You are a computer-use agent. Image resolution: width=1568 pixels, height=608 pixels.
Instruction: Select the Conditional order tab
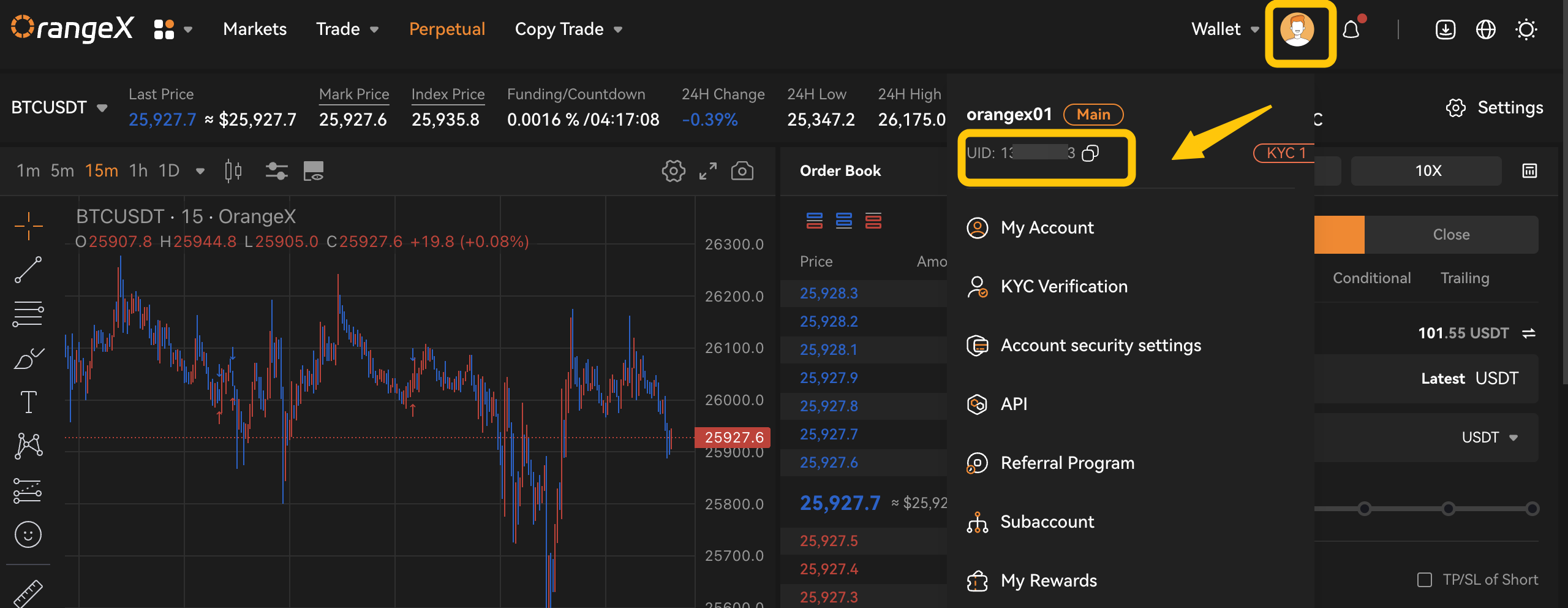pos(1371,278)
